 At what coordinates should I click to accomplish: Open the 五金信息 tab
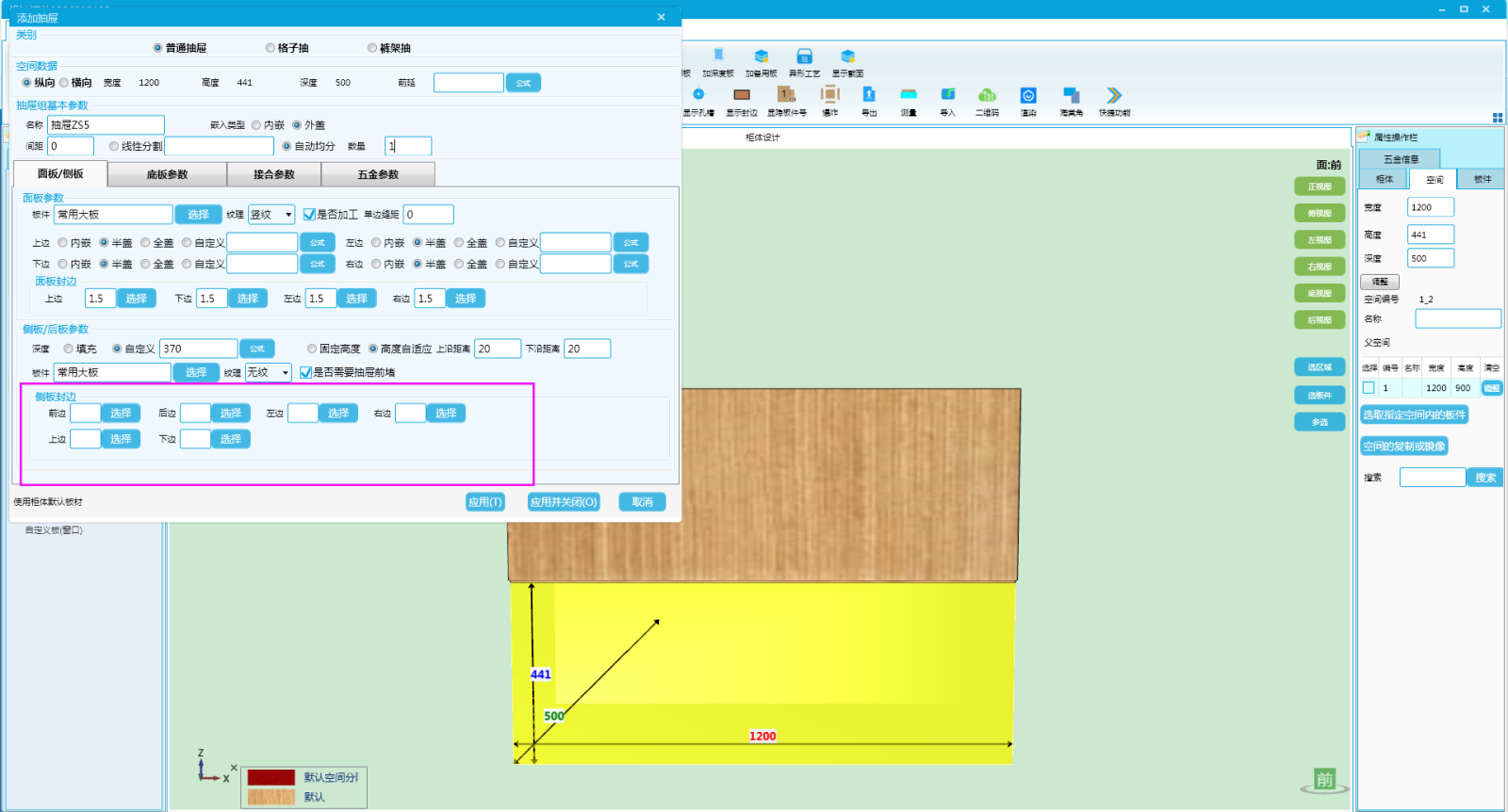pos(1401,159)
